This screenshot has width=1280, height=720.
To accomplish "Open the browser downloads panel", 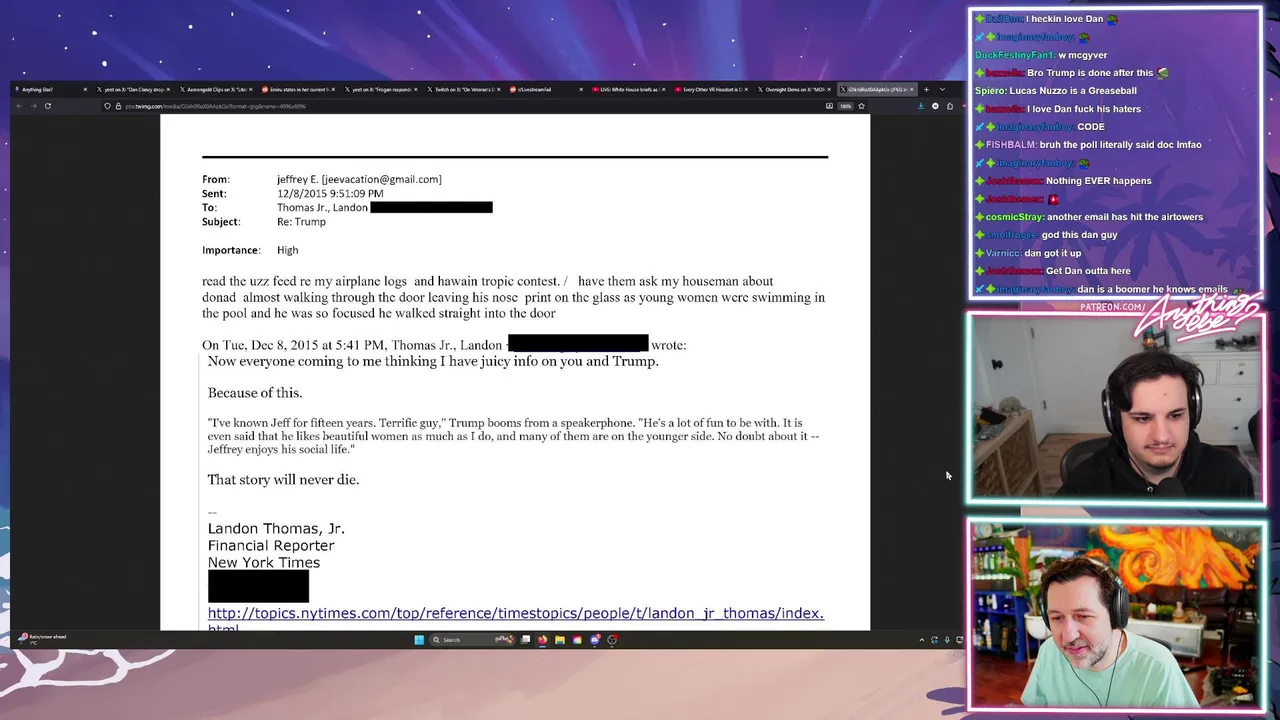I will point(921,106).
